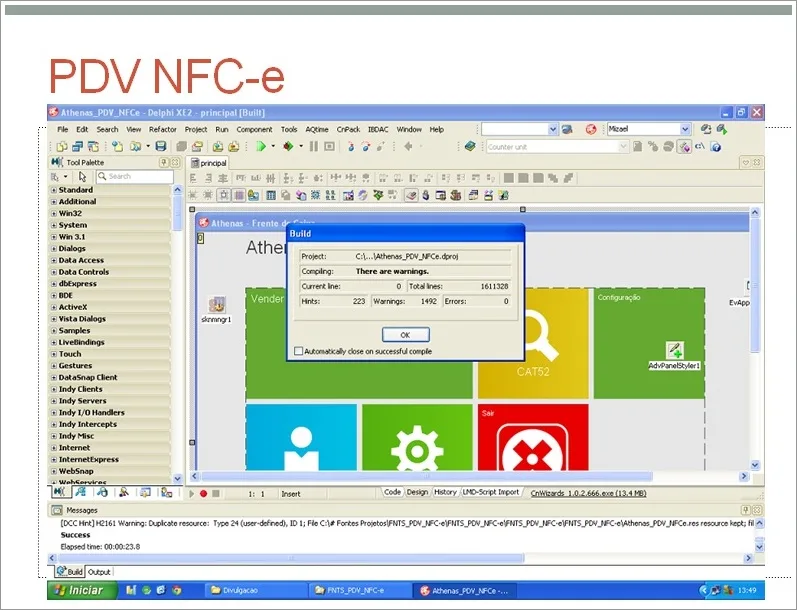
Task: Open the CnWizards exe download link
Action: [588, 493]
